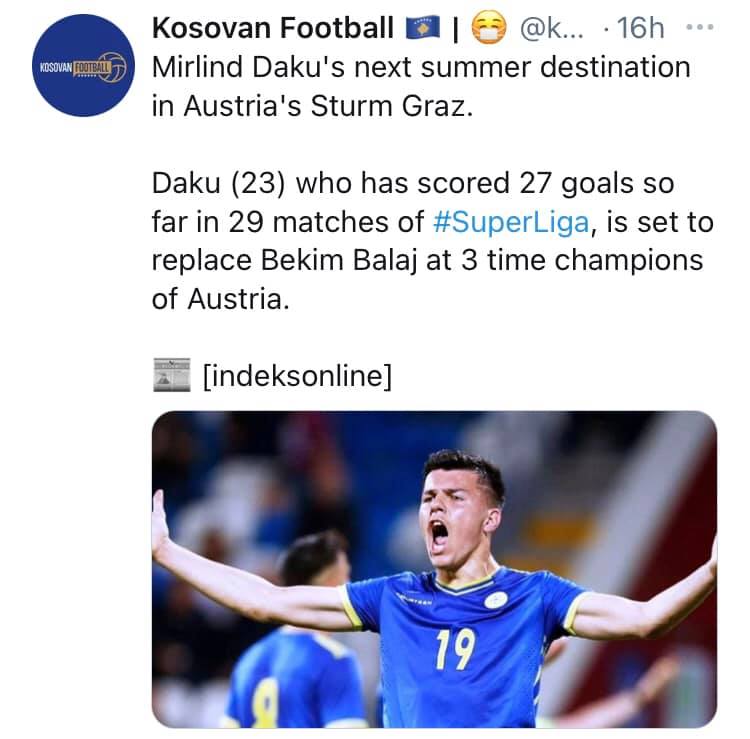Click the [indeksonline] source text

click(x=297, y=375)
